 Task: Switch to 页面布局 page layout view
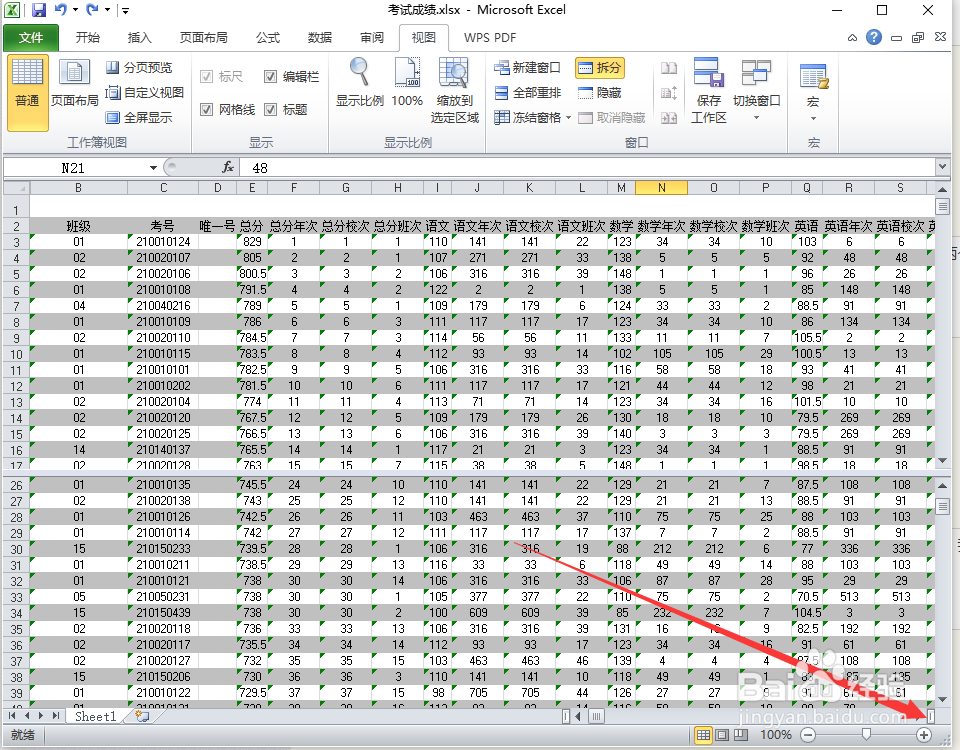(x=75, y=83)
